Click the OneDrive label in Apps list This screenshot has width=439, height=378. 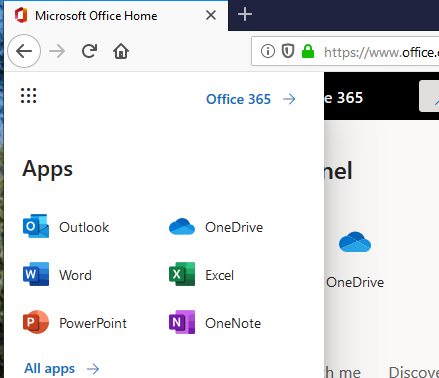[x=234, y=227]
